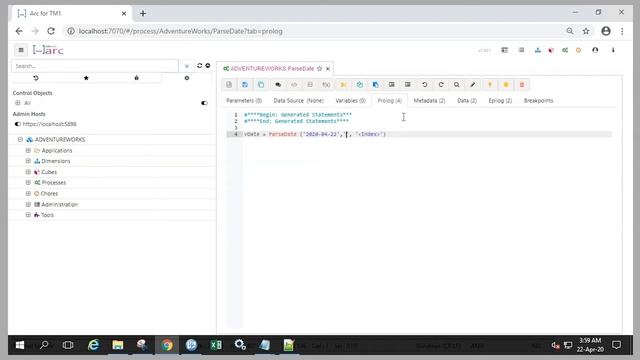Switch to the Variables (0) tab

(350, 100)
